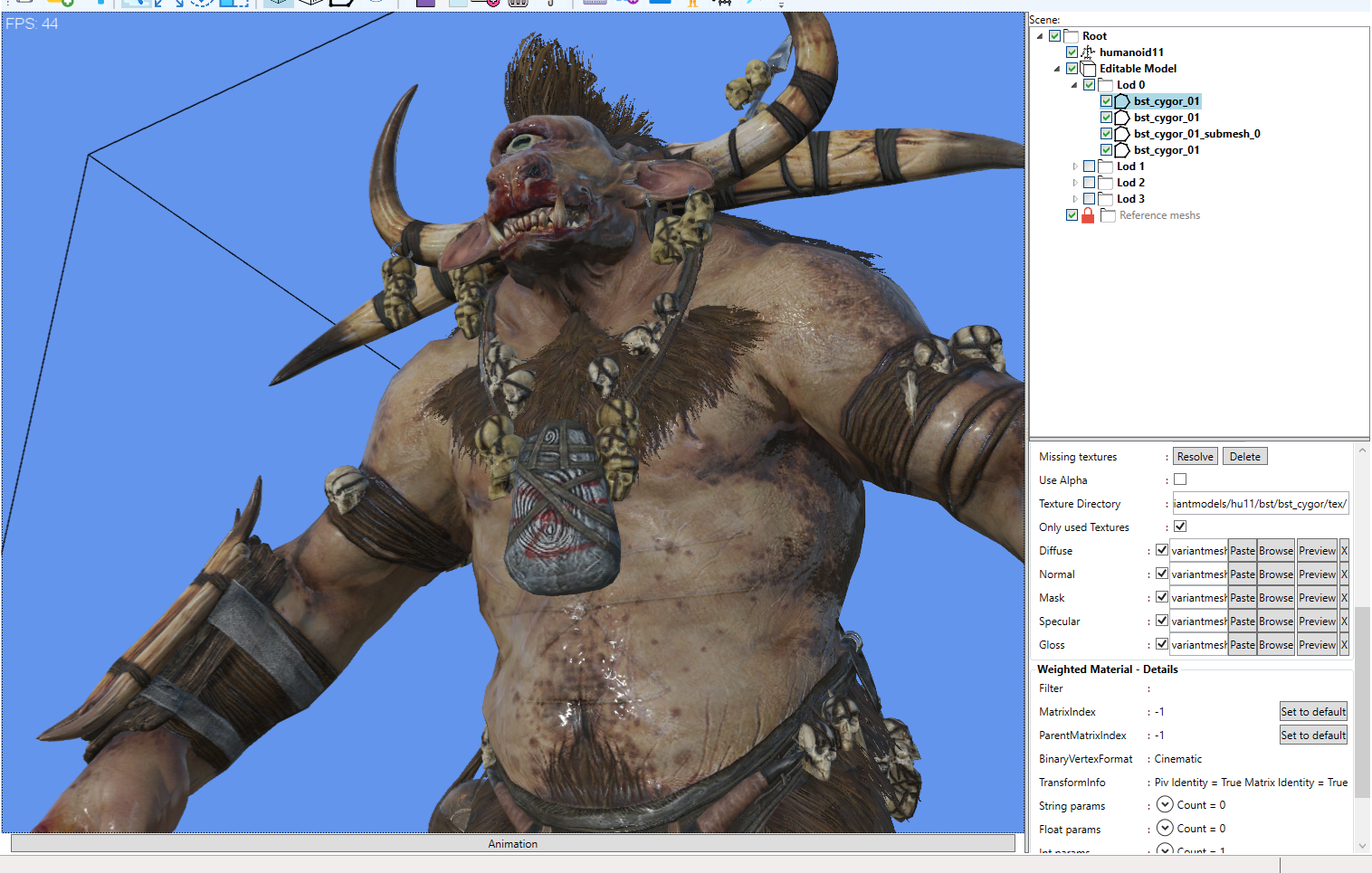Click the "Cinematic" BinaryVertexFormat value
Viewport: 1372px width, 873px height.
pyautogui.click(x=1178, y=759)
